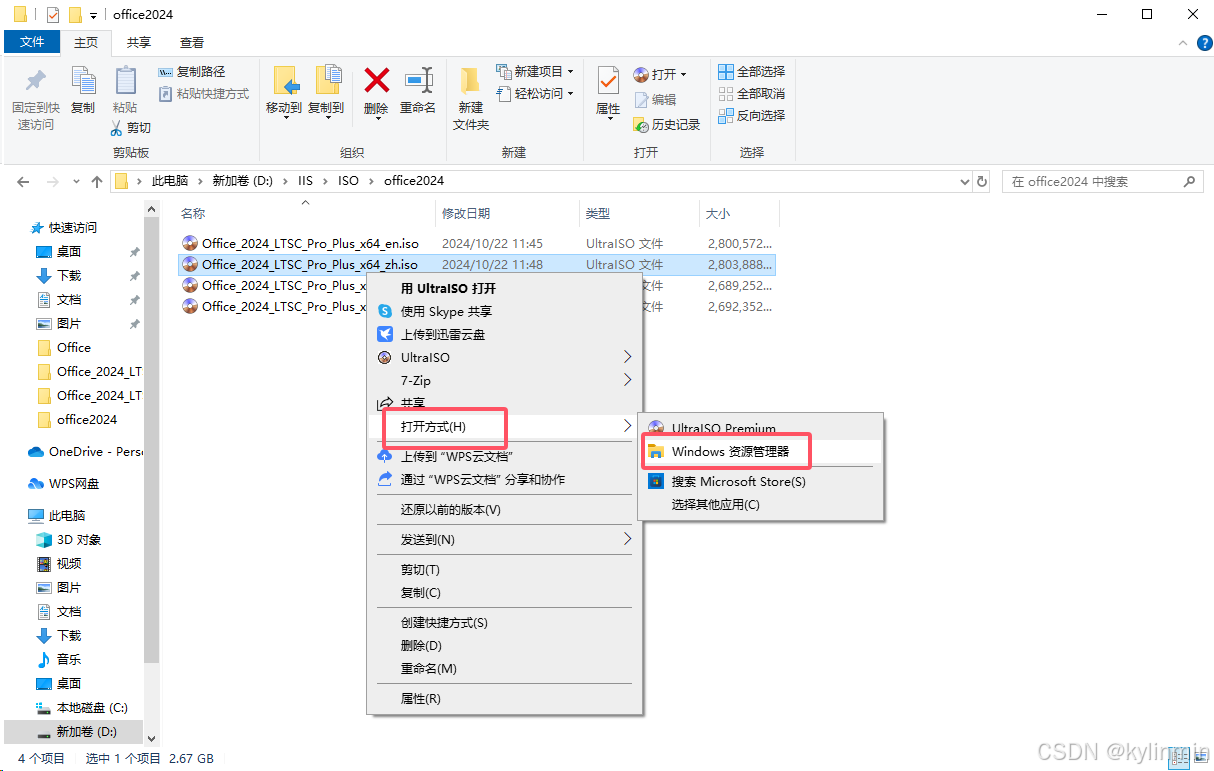Open the ribbon Open dropdown arrow
This screenshot has width=1214, height=771.
pos(684,75)
